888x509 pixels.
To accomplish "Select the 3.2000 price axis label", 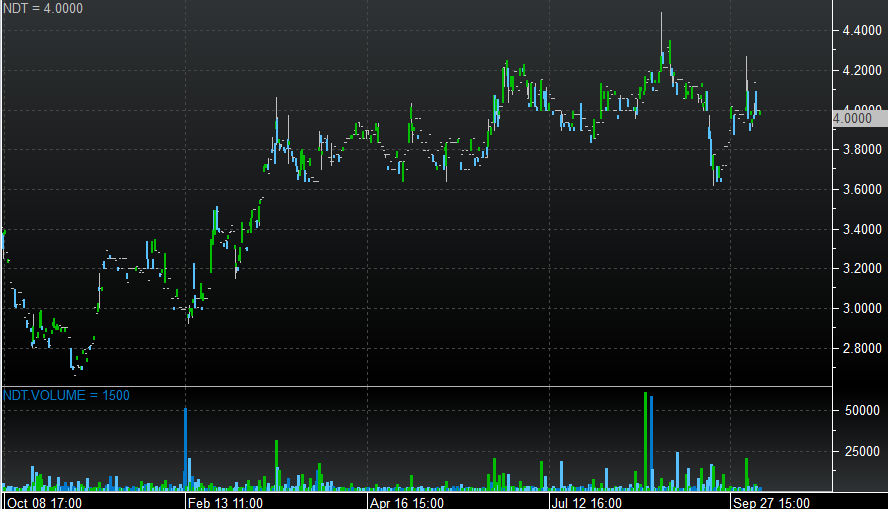I will [x=862, y=269].
